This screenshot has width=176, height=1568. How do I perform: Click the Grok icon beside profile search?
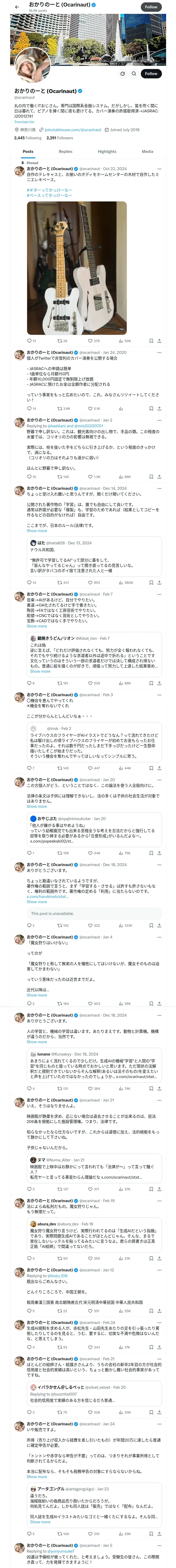coord(122,74)
